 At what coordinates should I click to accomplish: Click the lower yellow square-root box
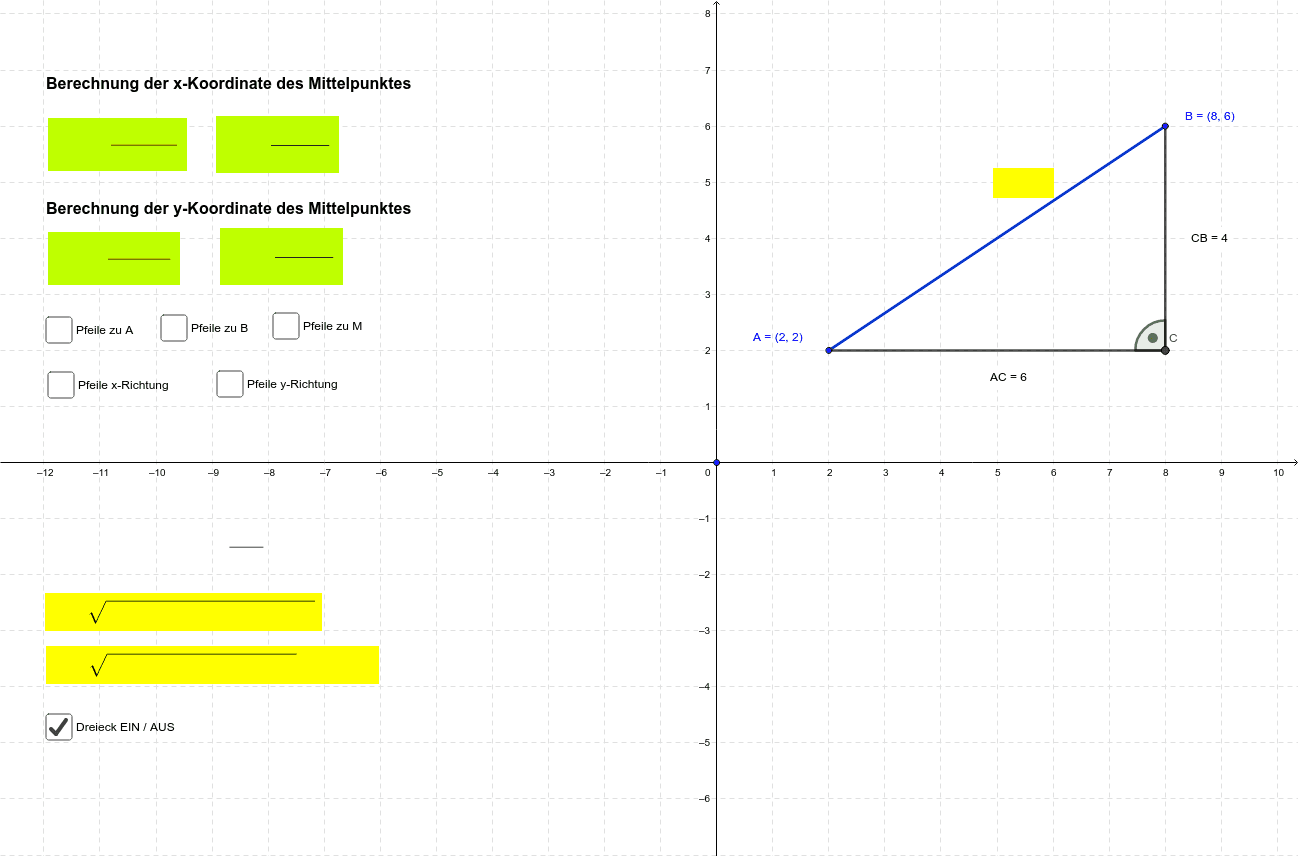pyautogui.click(x=212, y=665)
